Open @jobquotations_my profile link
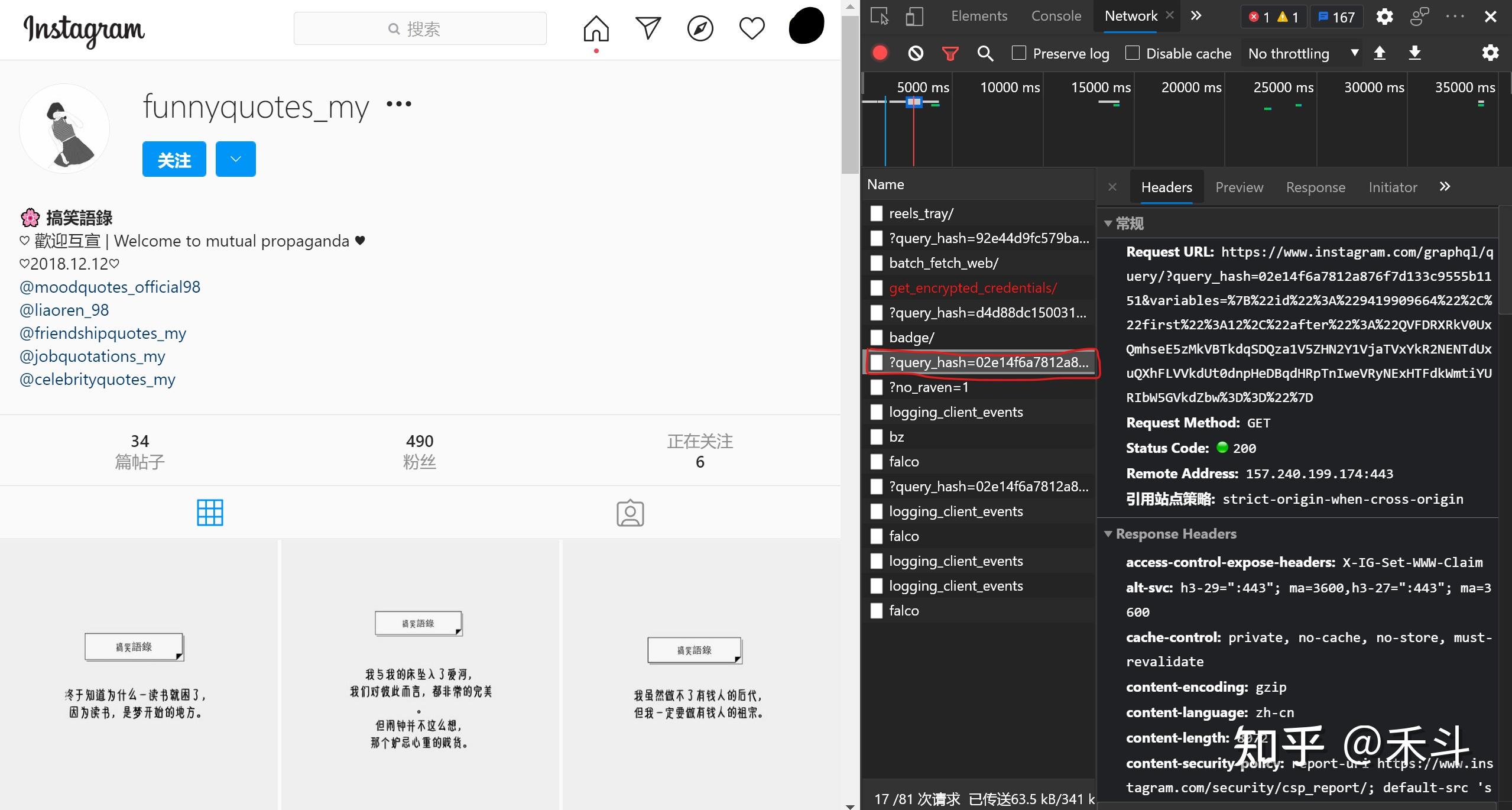 click(92, 356)
